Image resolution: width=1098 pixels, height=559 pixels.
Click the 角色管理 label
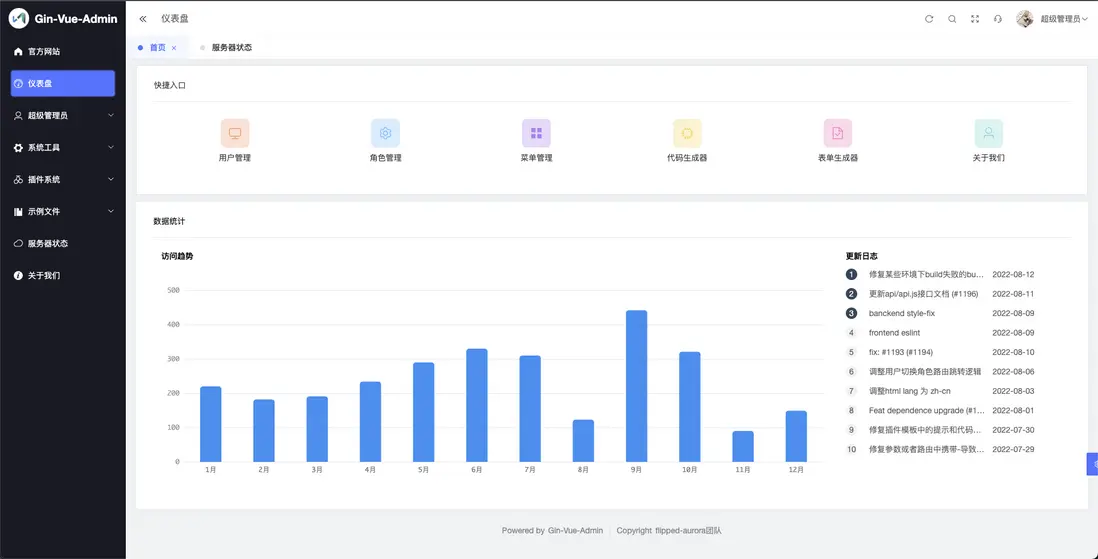click(385, 158)
